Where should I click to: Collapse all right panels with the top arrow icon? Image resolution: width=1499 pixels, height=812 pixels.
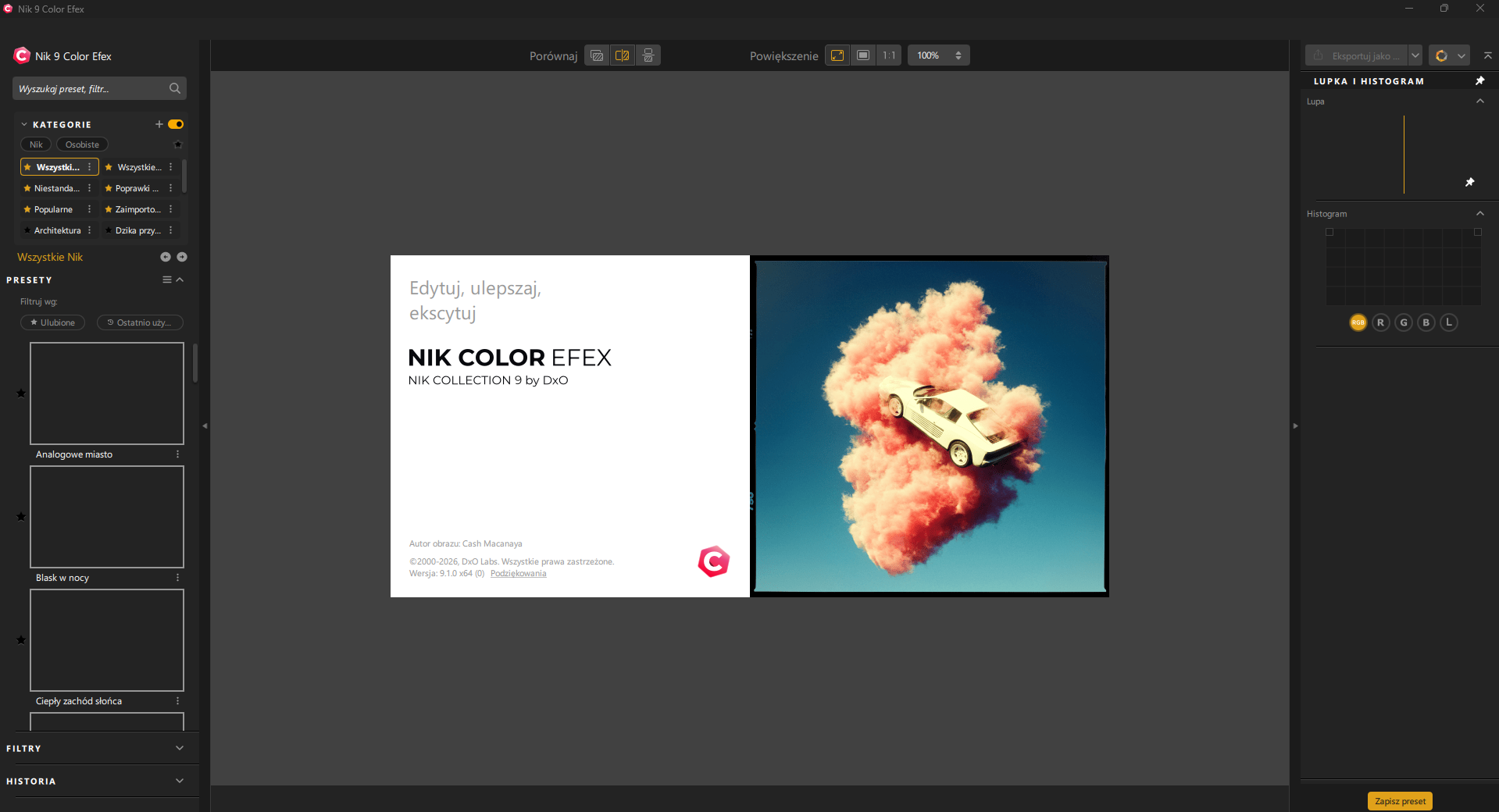tap(1487, 55)
